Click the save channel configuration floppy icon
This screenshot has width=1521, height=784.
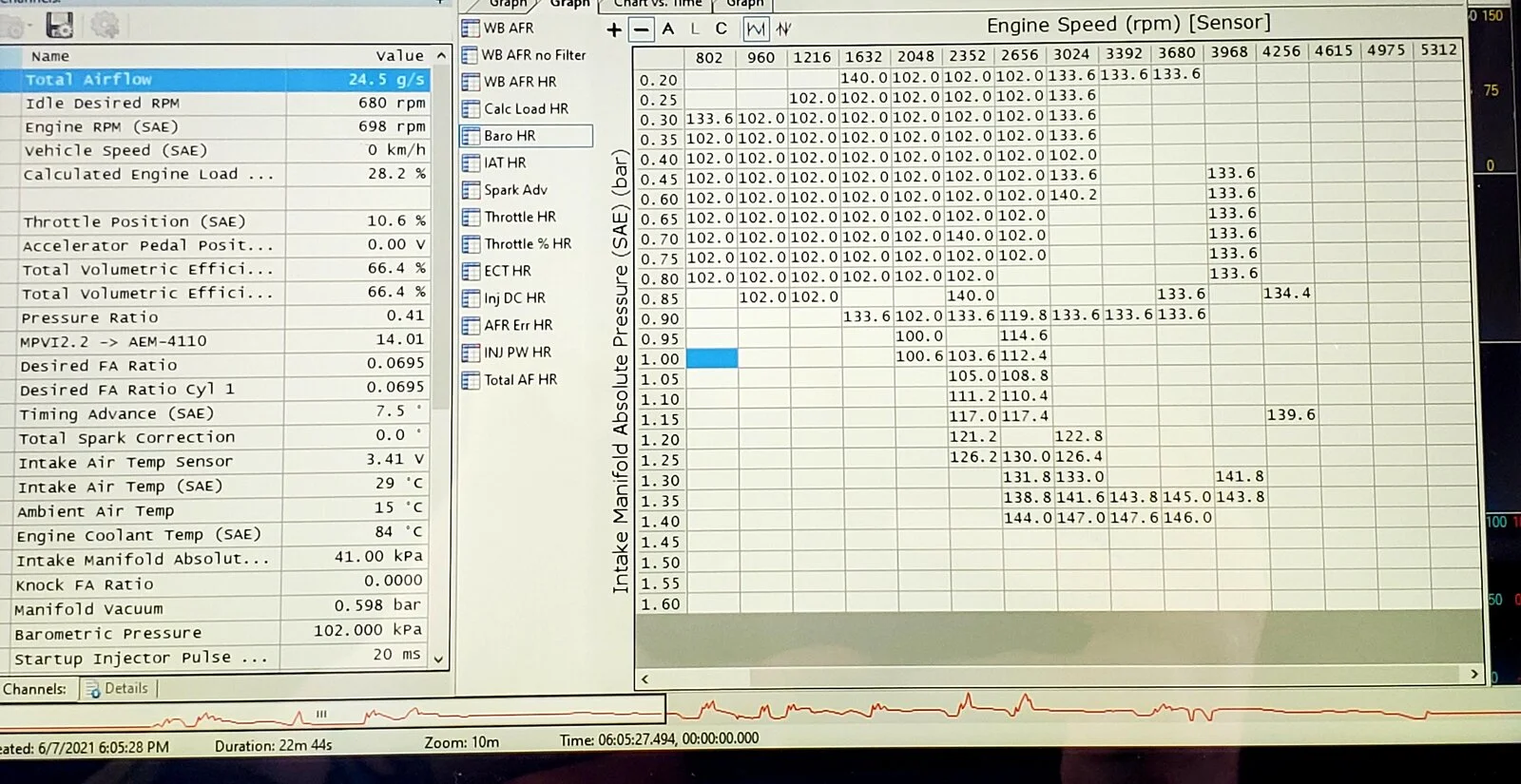pyautogui.click(x=59, y=26)
